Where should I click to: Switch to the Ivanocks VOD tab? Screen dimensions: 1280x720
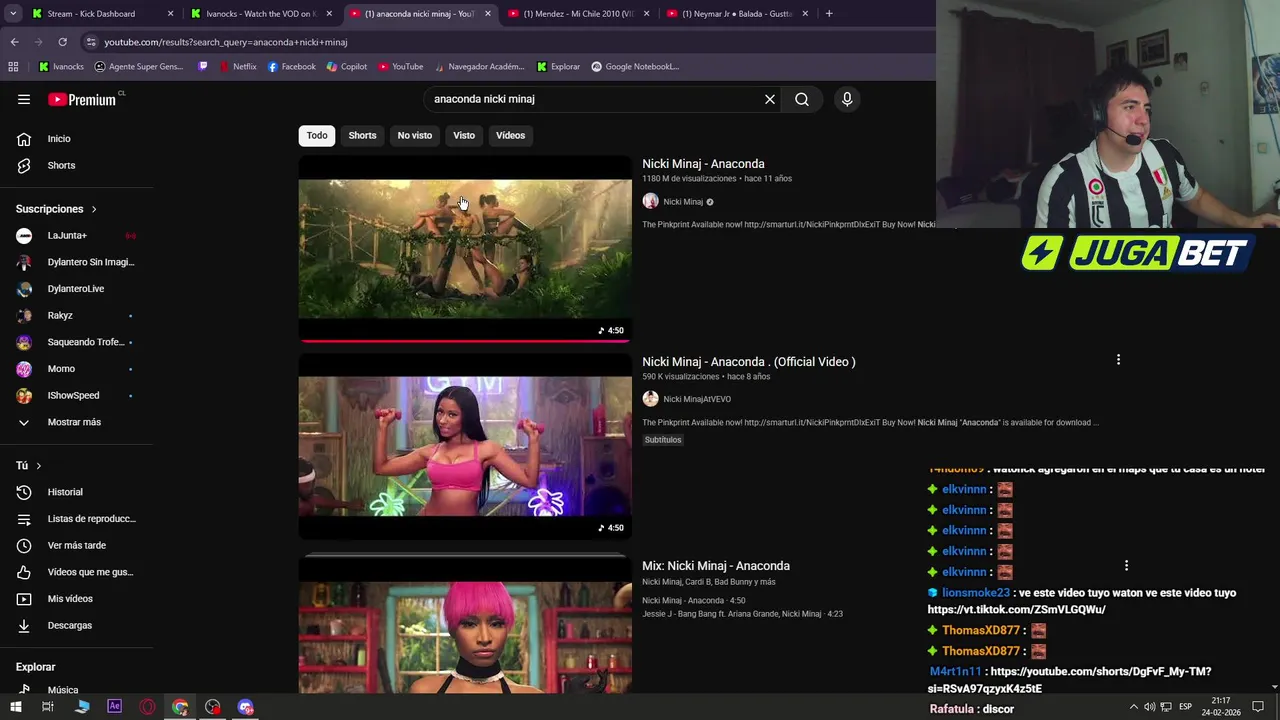[262, 14]
